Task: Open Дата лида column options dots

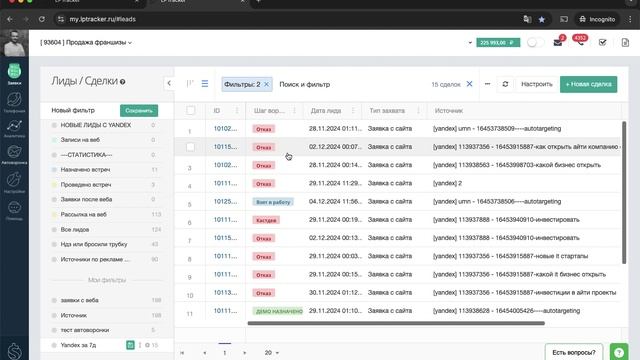Action: (353, 110)
